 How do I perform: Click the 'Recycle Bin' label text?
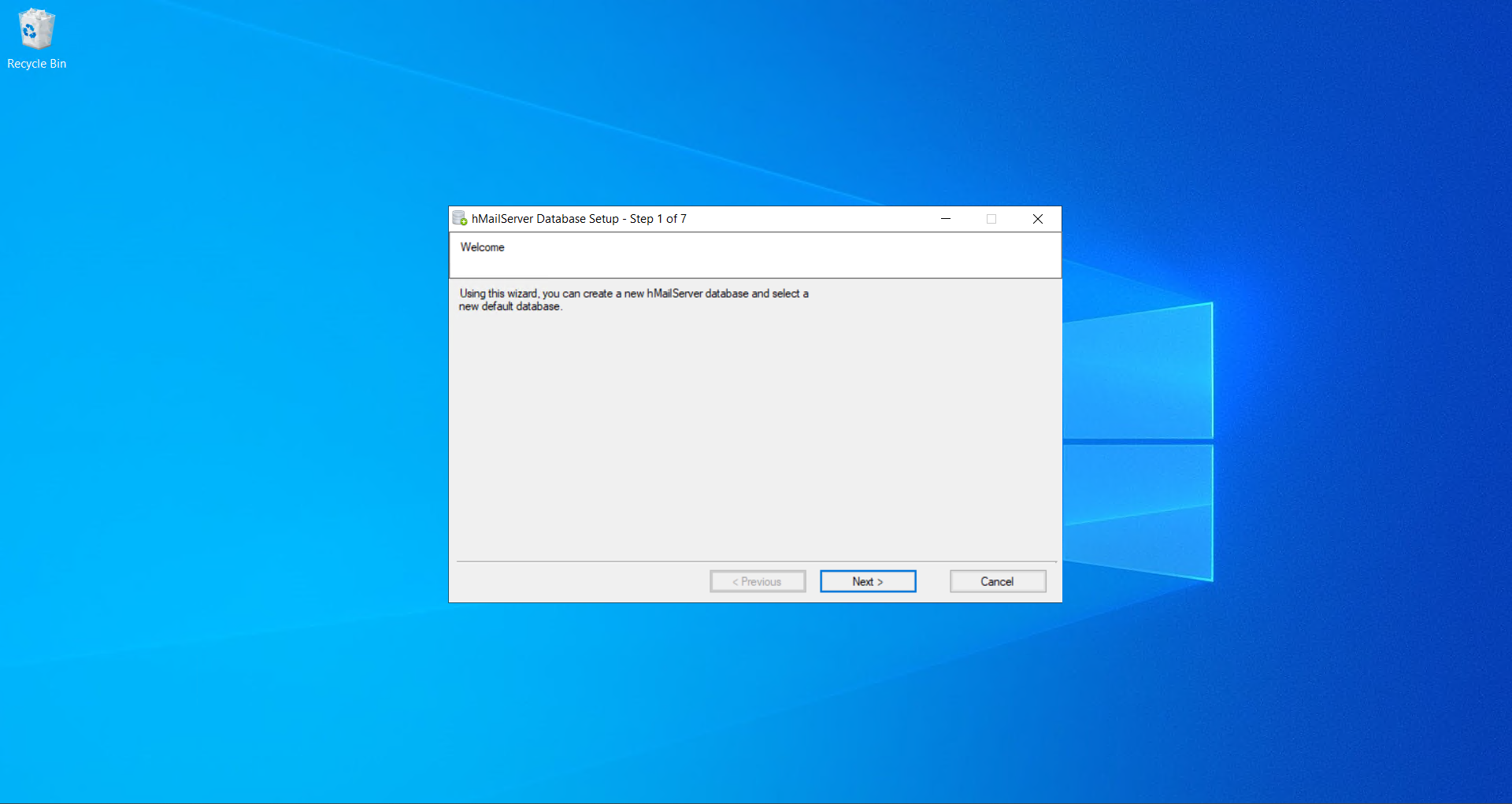click(36, 64)
